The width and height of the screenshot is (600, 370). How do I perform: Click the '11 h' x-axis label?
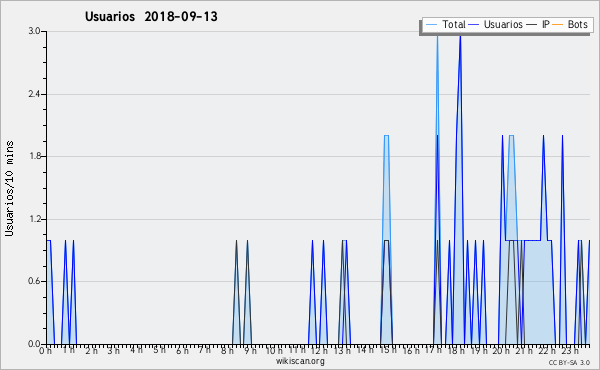pyautogui.click(x=297, y=350)
